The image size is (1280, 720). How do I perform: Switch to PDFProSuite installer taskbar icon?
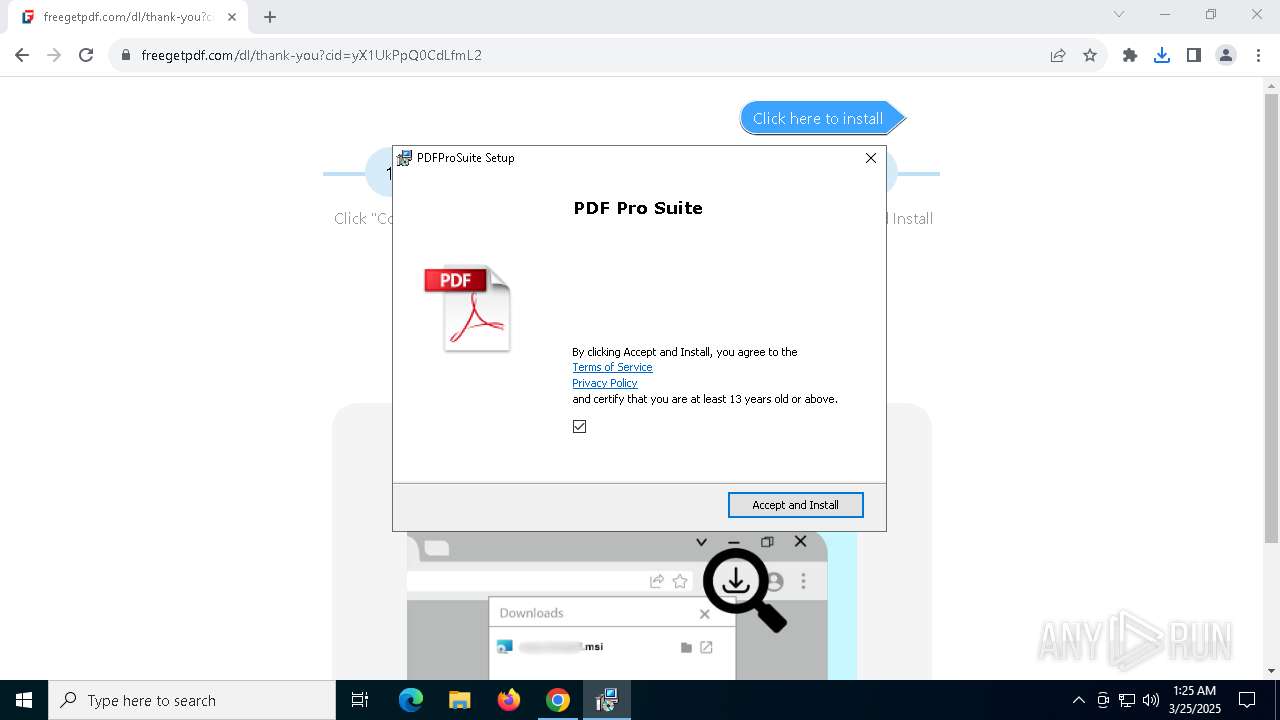pyautogui.click(x=606, y=700)
